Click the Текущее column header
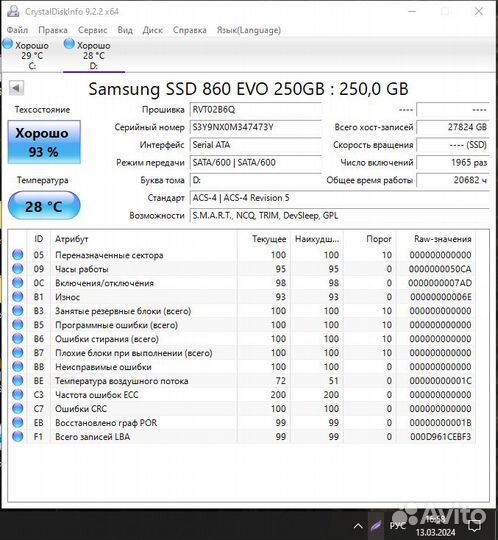This screenshot has height=540, width=498. (x=263, y=239)
